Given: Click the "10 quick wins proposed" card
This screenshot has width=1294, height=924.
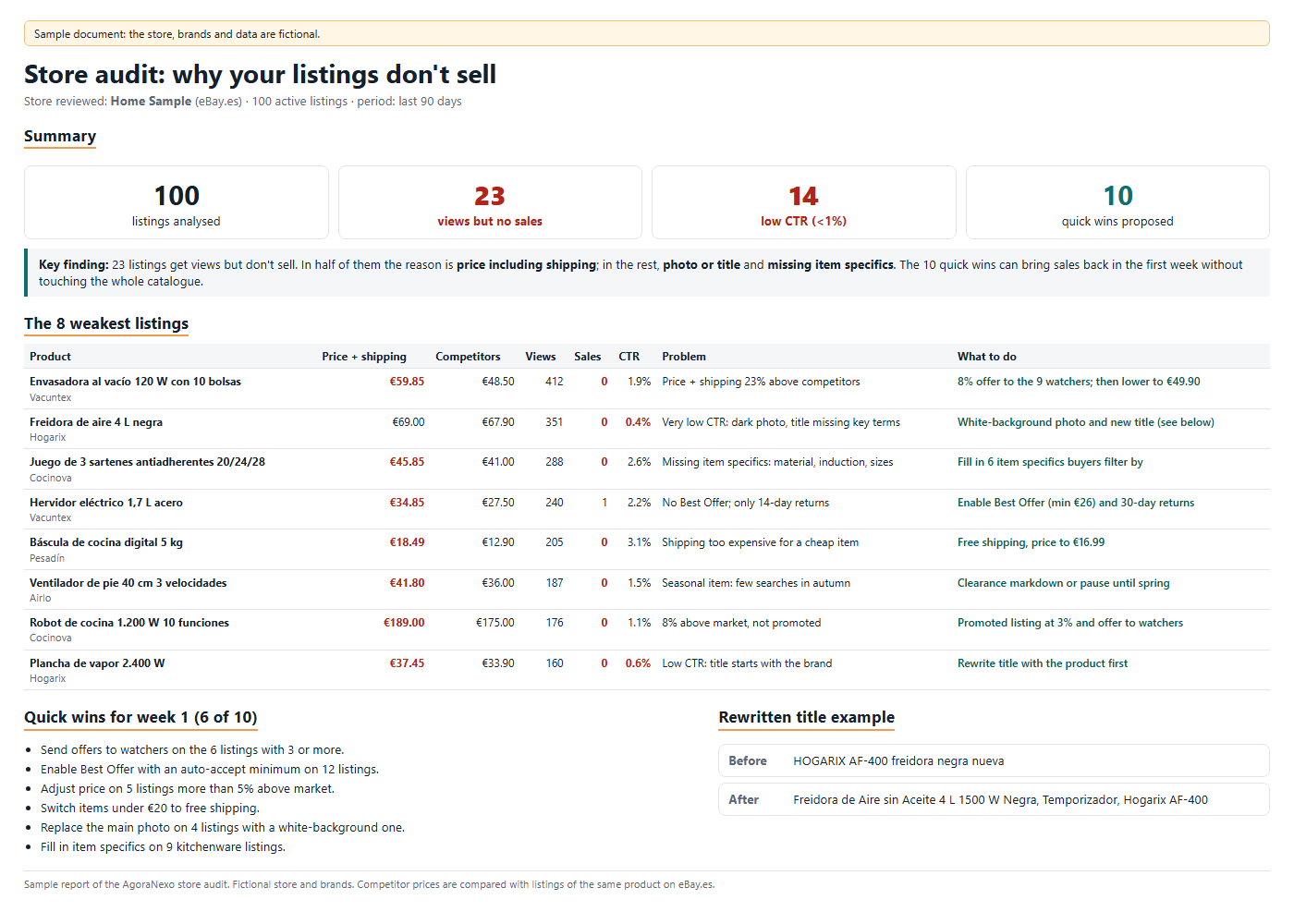Looking at the screenshot, I should tap(1117, 202).
